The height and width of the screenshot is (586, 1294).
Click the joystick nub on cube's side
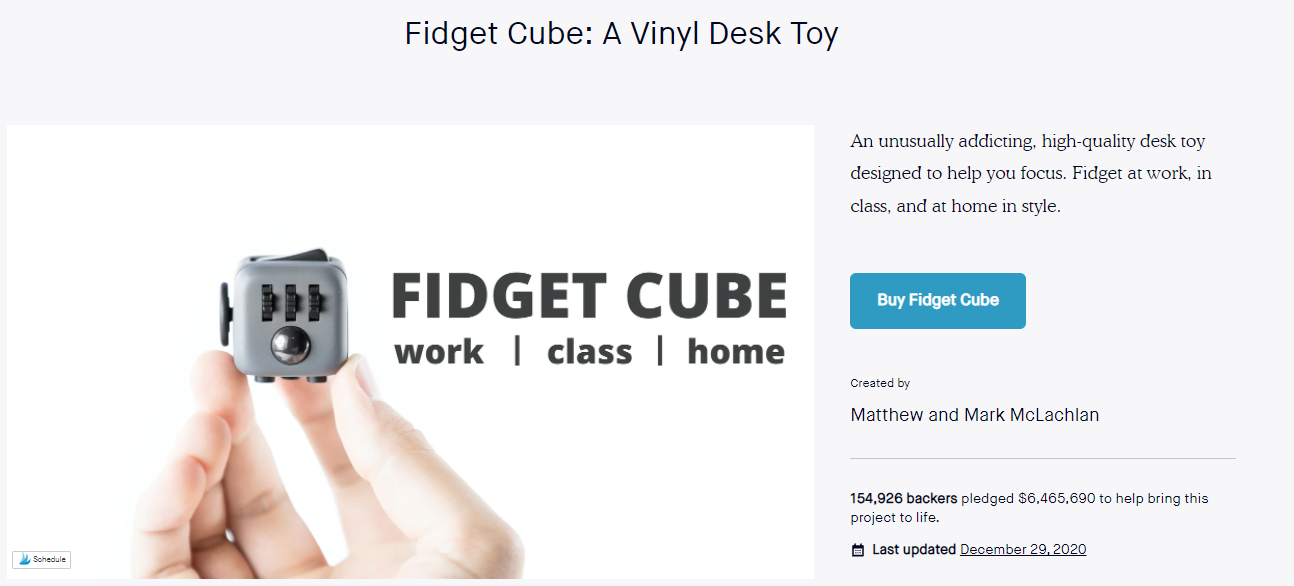tap(224, 312)
